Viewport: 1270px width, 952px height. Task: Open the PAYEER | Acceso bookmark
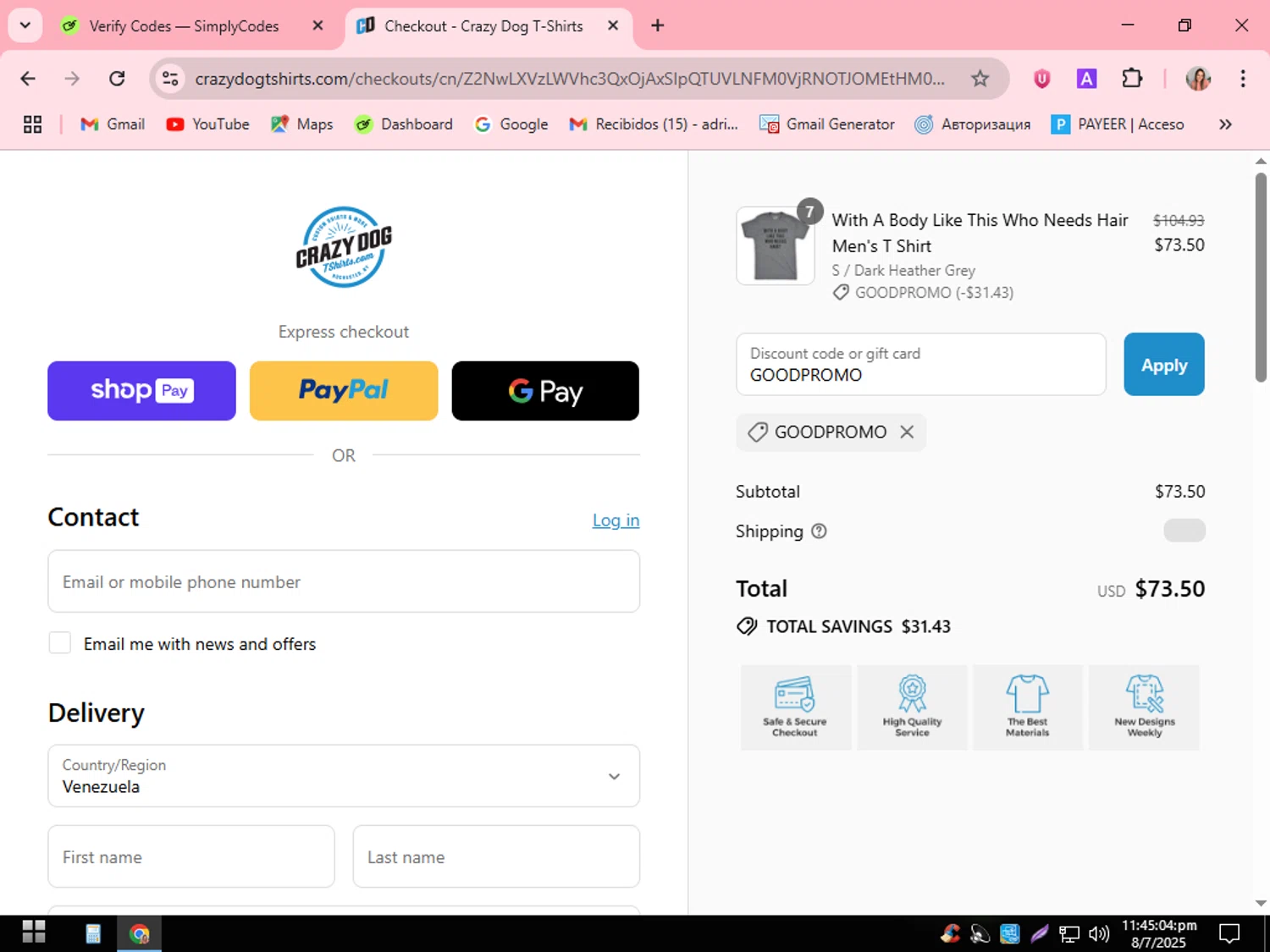(x=1118, y=124)
